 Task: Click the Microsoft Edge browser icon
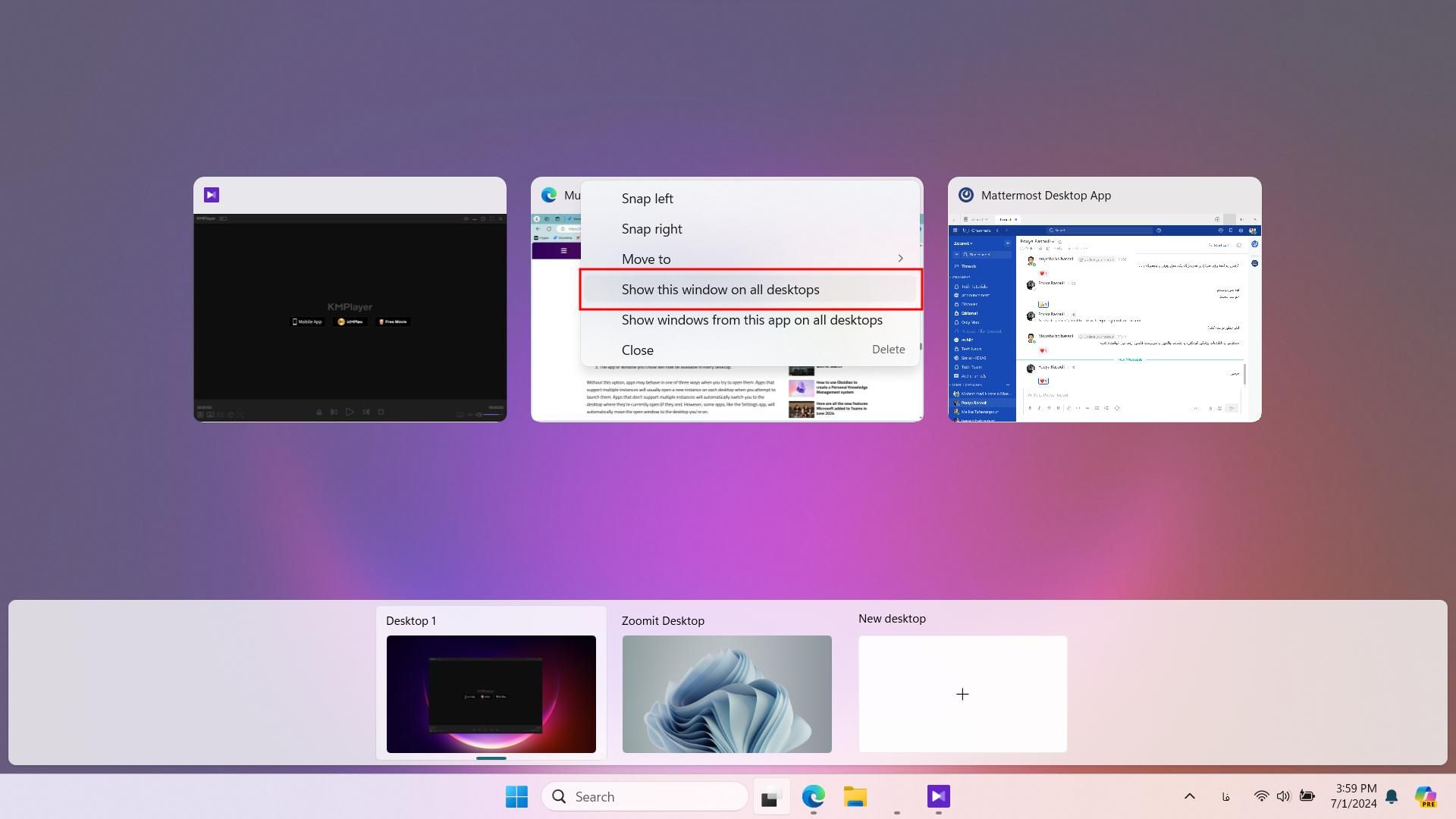815,796
